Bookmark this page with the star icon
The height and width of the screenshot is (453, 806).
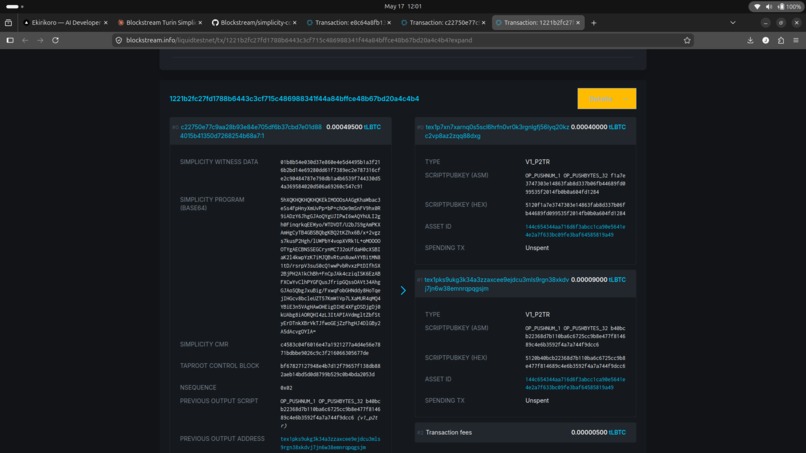click(687, 40)
